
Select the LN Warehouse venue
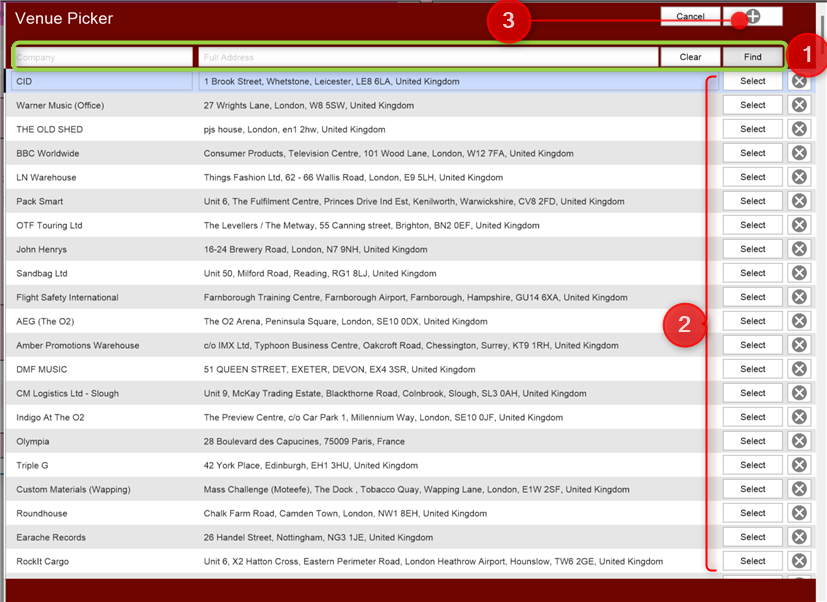click(753, 177)
